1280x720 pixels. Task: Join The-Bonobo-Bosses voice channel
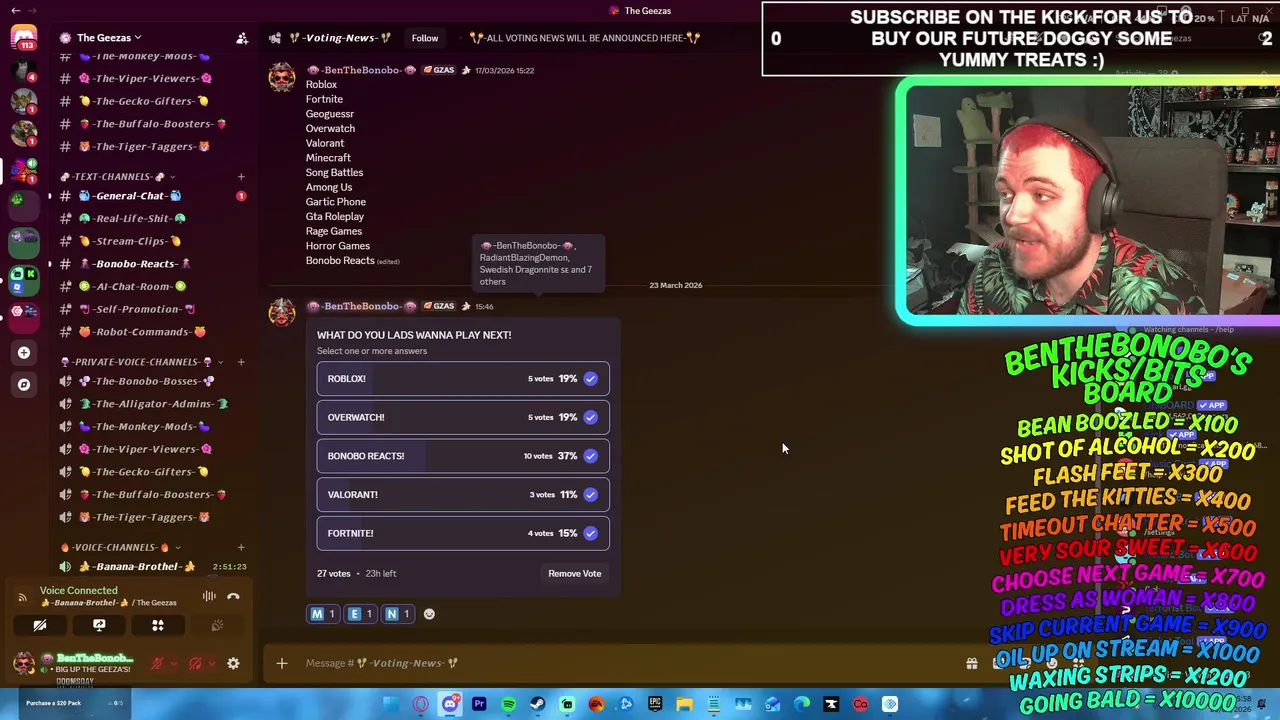tap(148, 381)
